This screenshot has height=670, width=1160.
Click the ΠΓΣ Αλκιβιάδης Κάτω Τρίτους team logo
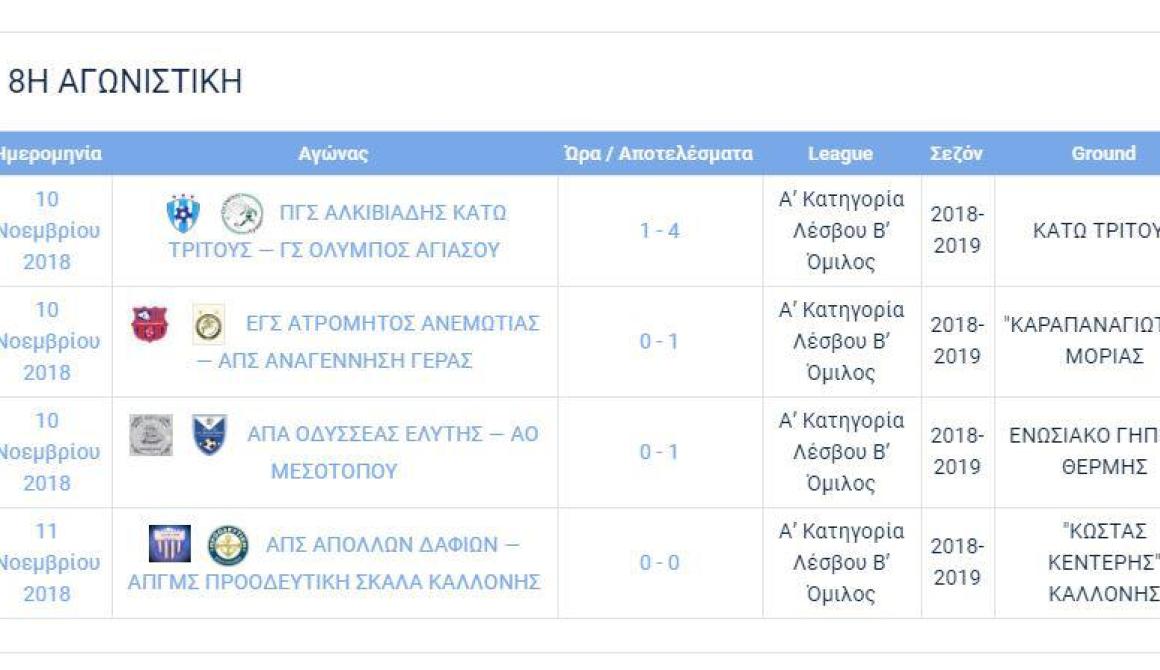(x=183, y=213)
